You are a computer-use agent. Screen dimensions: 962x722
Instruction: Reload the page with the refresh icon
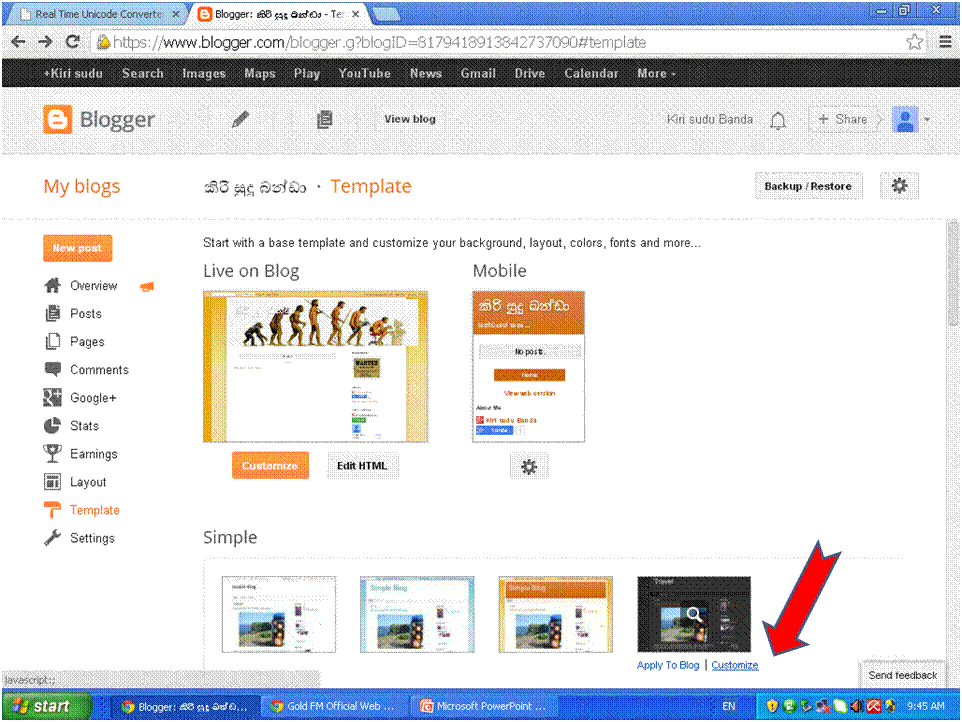pyautogui.click(x=72, y=42)
